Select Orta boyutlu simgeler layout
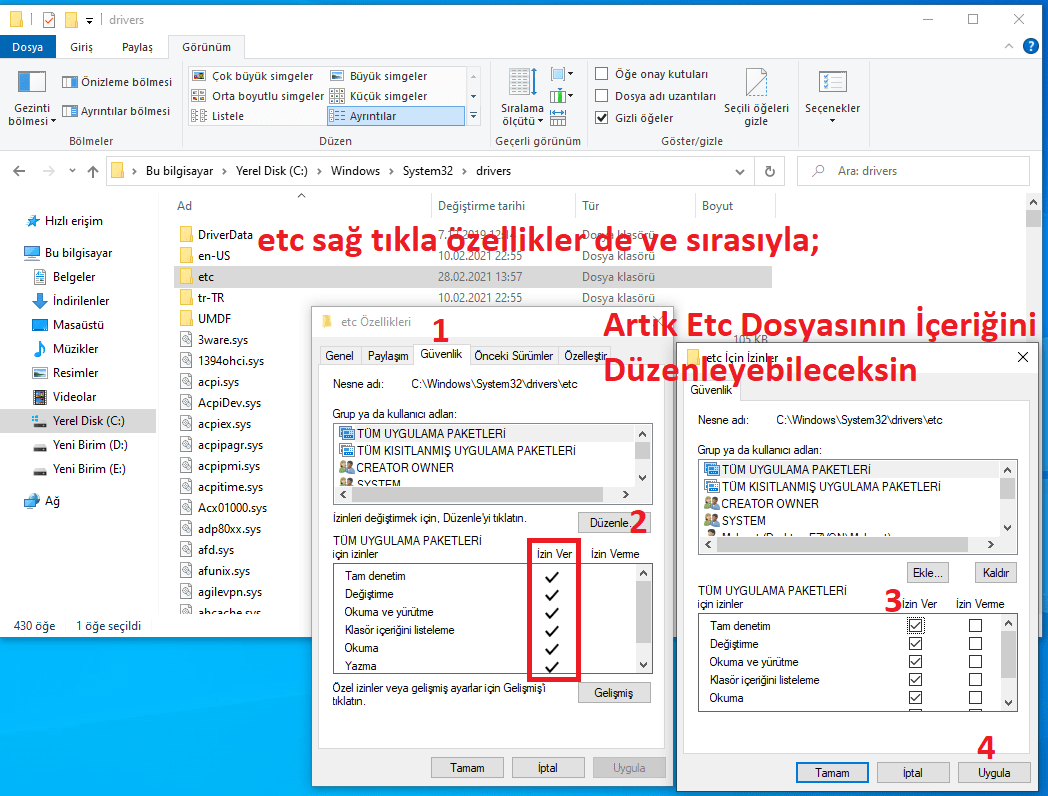Viewport: 1048px width, 796px height. (x=258, y=96)
